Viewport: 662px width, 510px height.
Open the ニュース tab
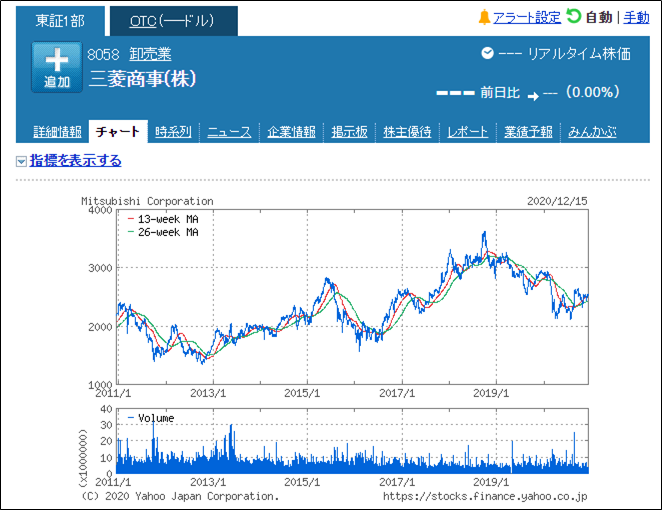(x=229, y=132)
